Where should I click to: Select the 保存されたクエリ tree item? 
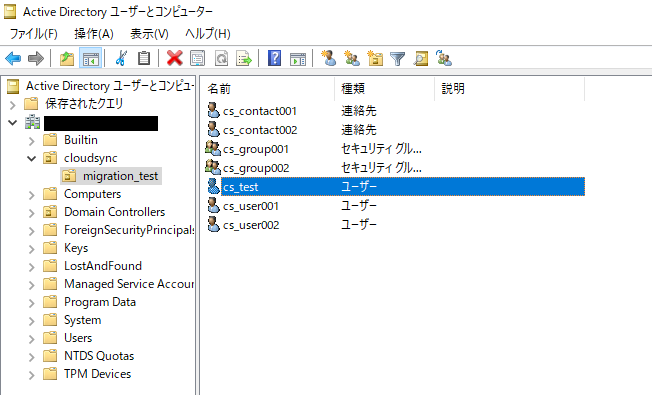pyautogui.click(x=84, y=104)
